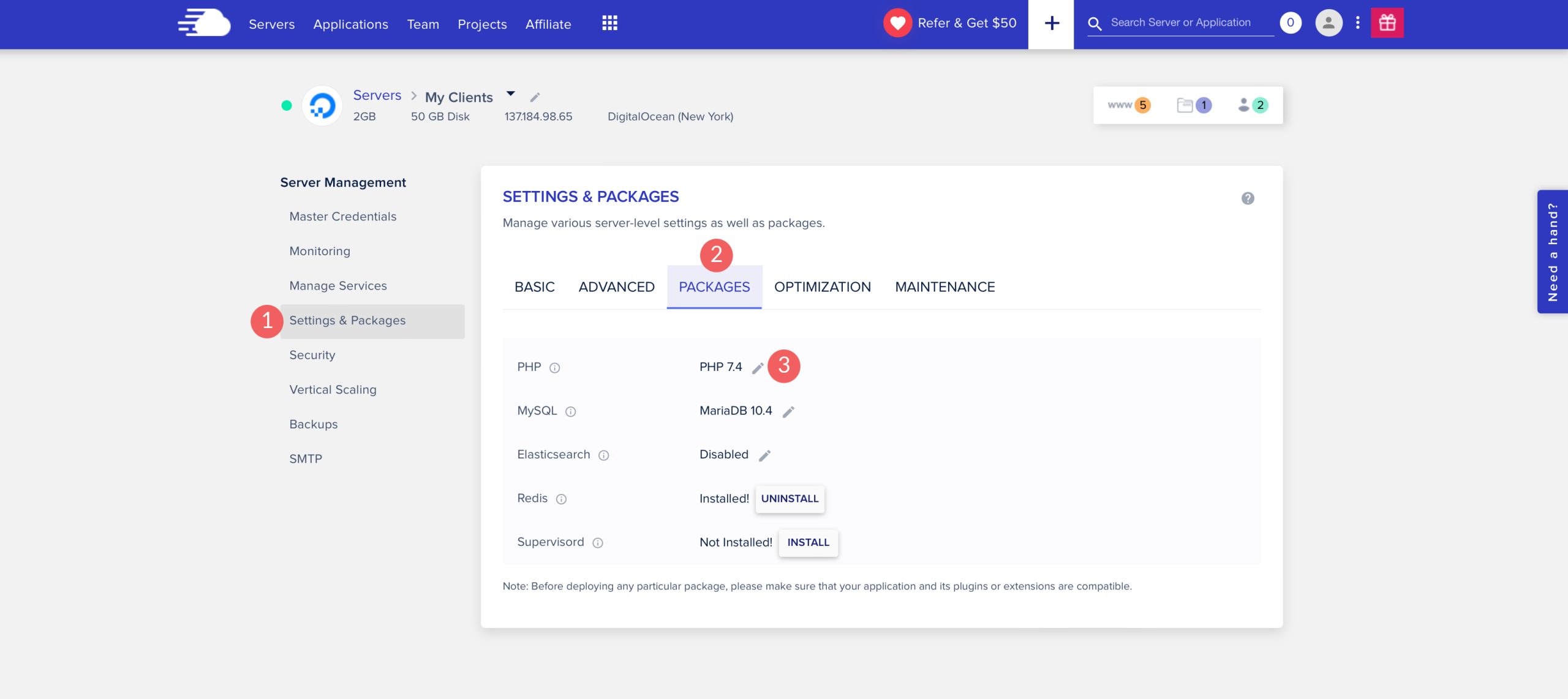Click the plus button to add new server
This screenshot has width=1568, height=699.
(1051, 23)
